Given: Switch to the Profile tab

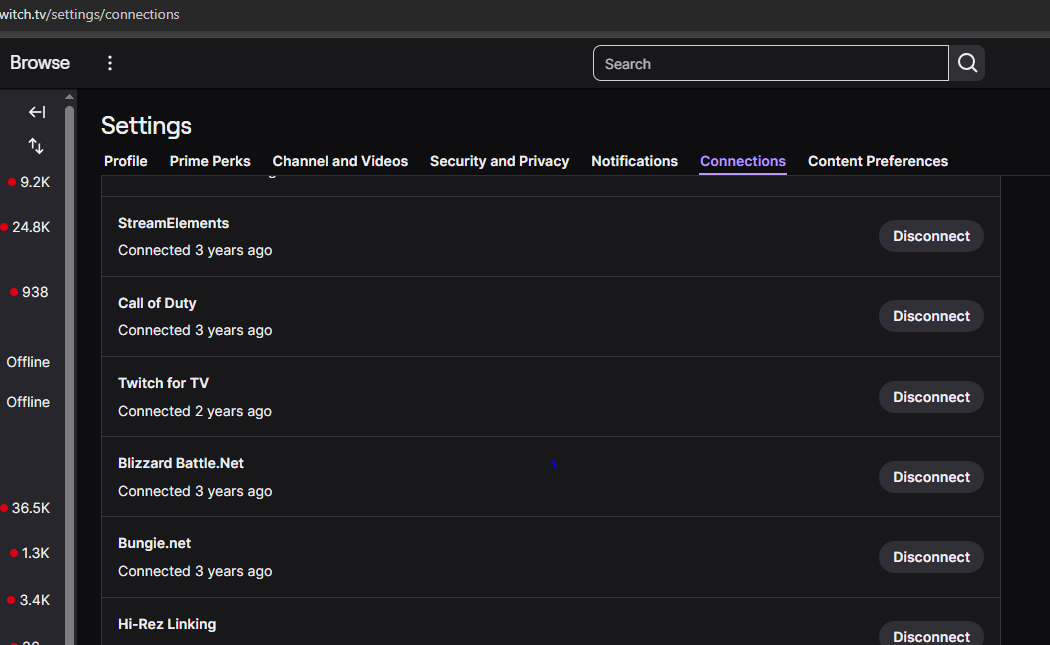Looking at the screenshot, I should (x=126, y=161).
